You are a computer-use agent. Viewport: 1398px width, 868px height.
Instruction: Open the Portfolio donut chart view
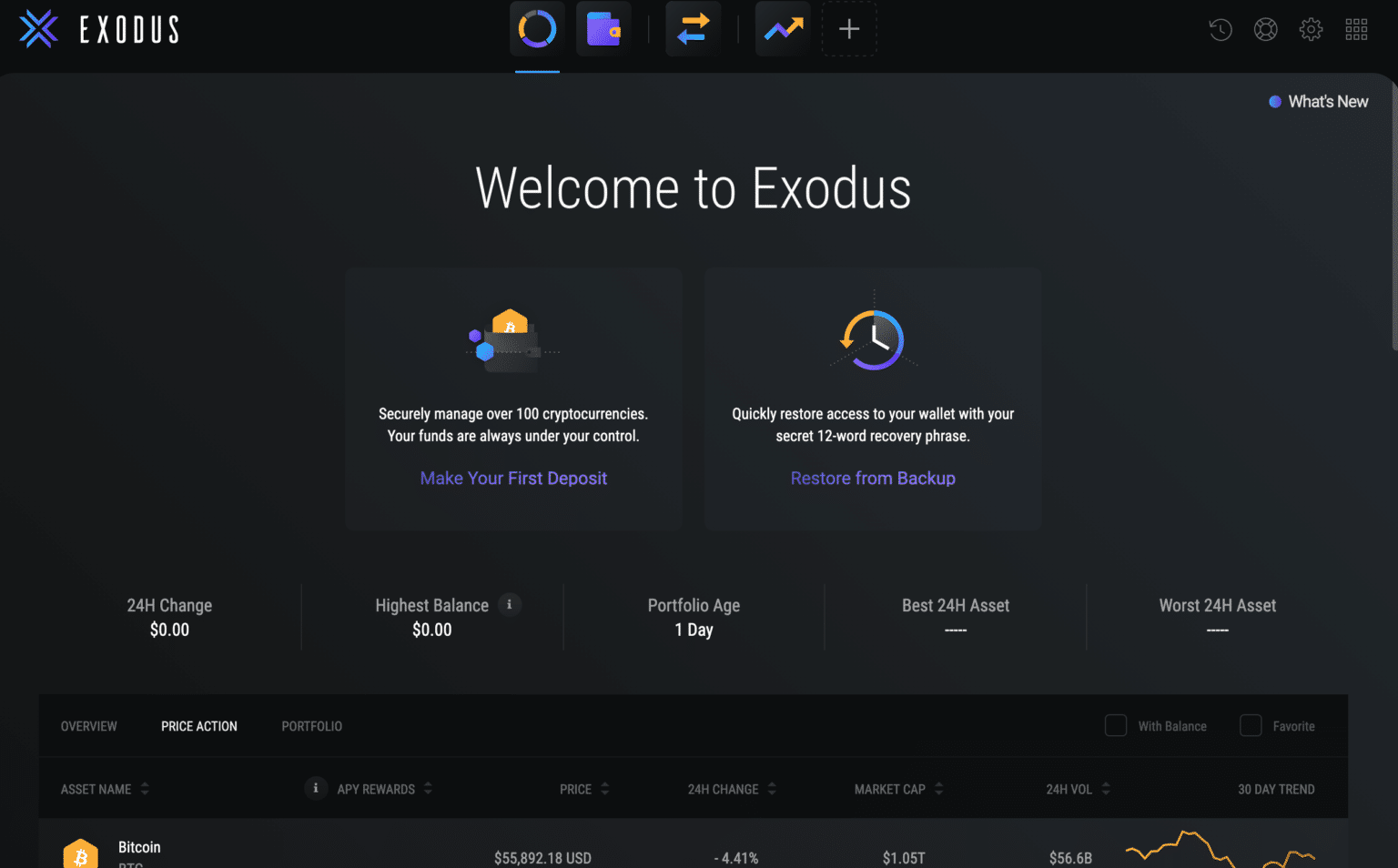[537, 28]
